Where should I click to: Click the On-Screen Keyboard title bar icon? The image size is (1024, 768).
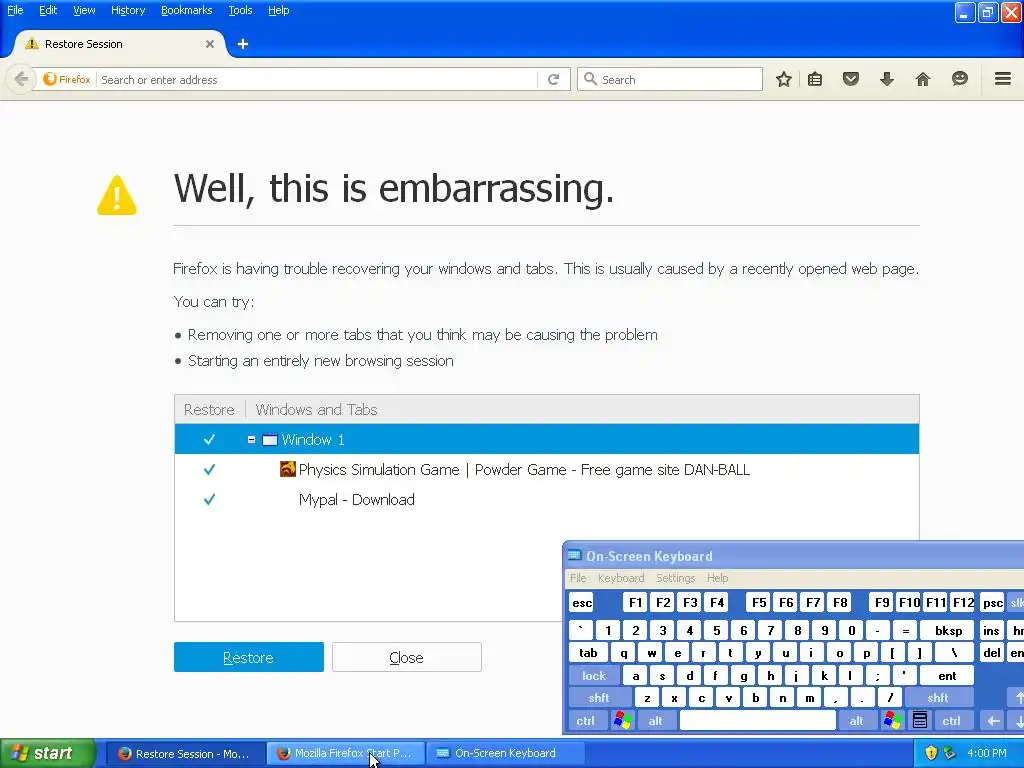(574, 556)
